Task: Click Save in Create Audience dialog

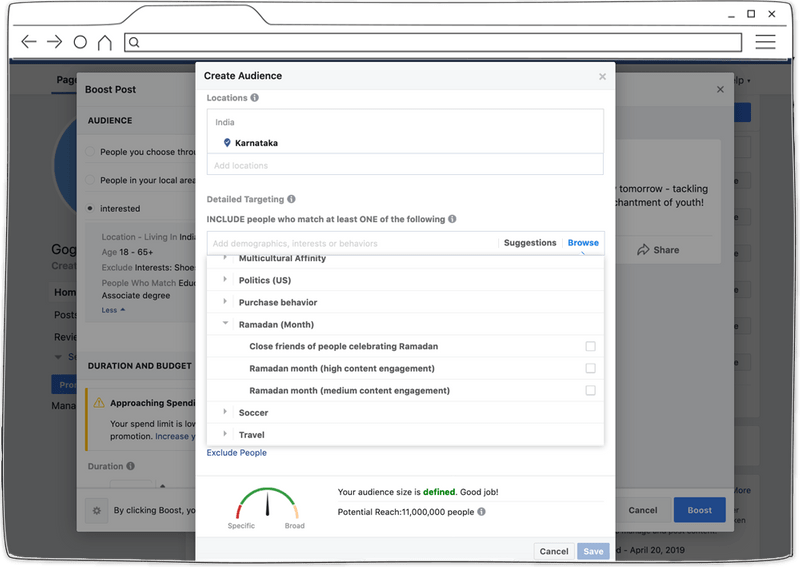Action: [x=593, y=551]
